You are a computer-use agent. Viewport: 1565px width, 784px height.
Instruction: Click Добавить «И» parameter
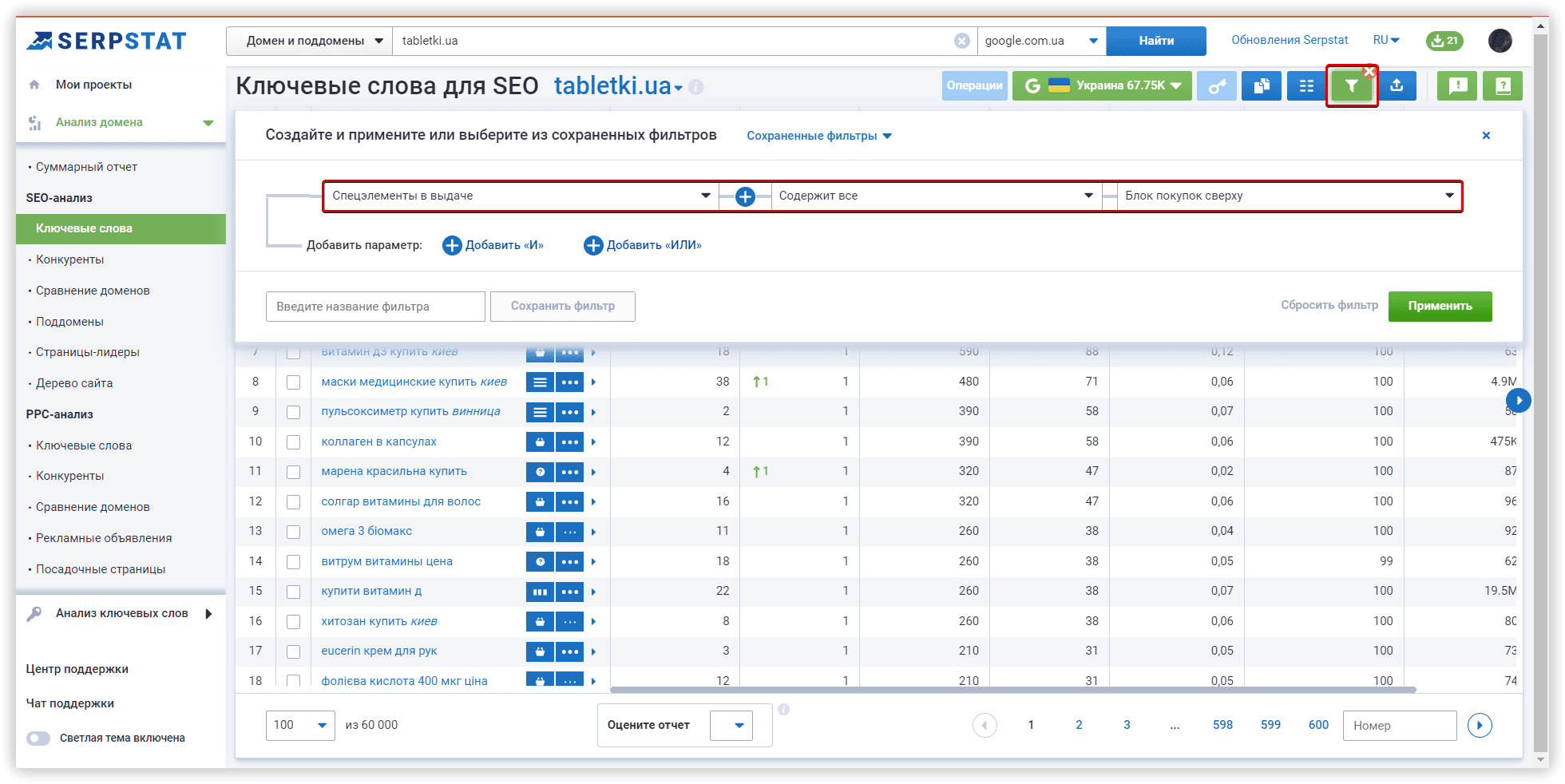pyautogui.click(x=493, y=245)
